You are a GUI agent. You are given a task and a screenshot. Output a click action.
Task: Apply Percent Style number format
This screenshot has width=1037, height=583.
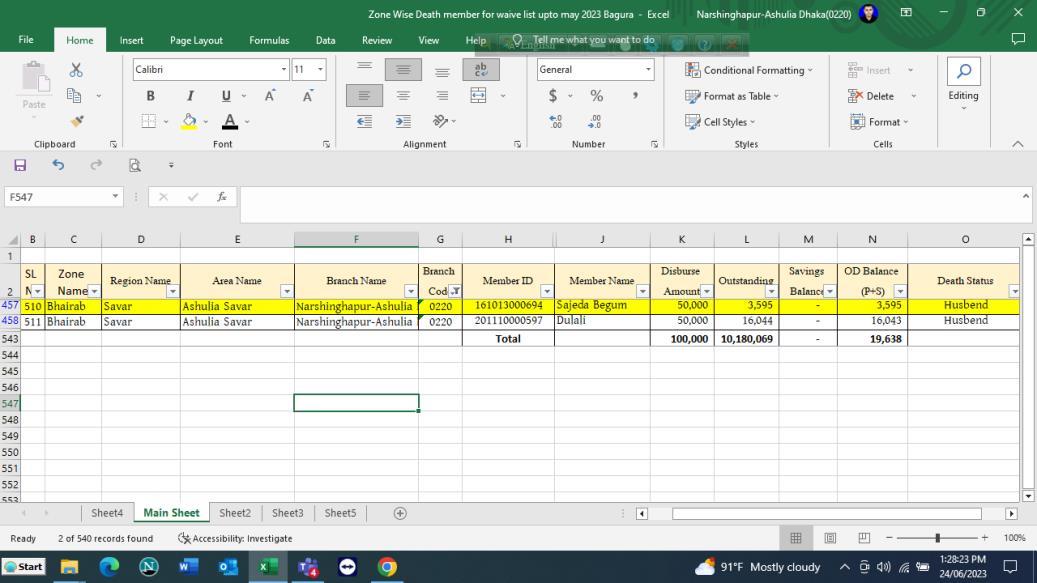click(x=597, y=96)
